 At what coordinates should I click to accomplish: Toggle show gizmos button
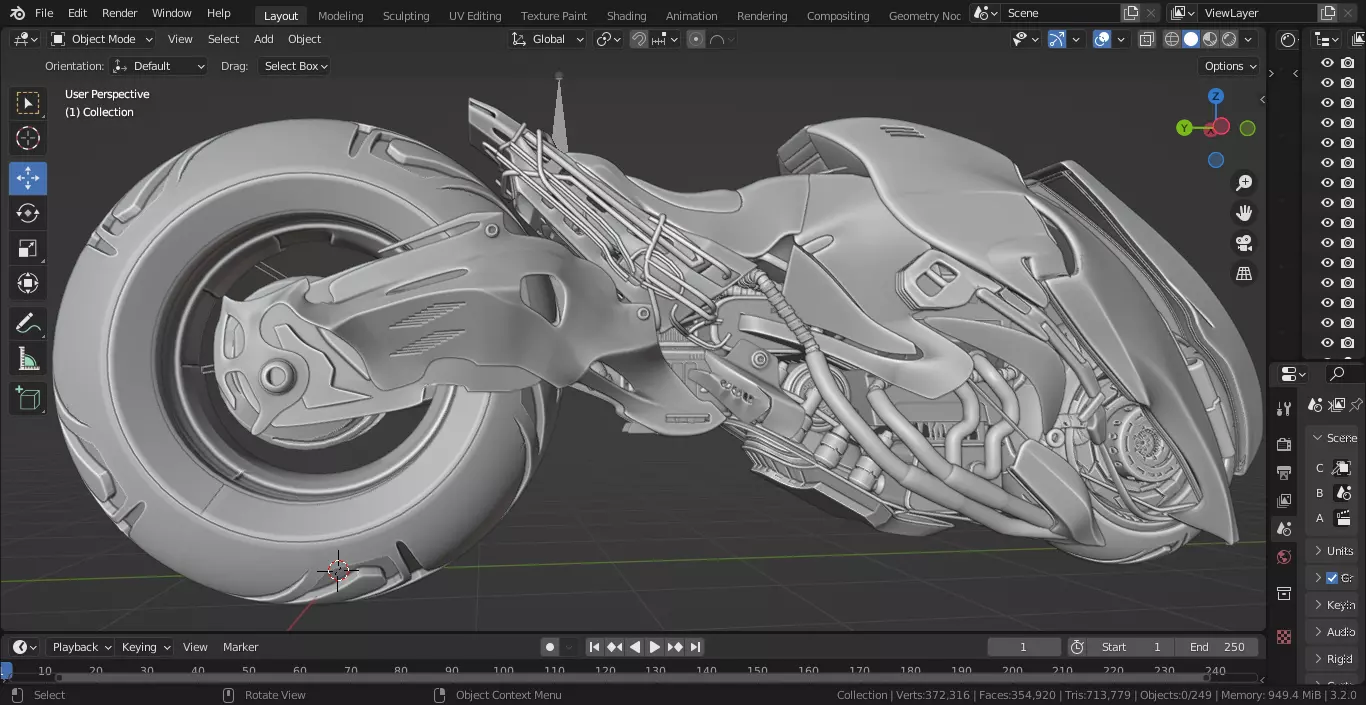point(1057,39)
